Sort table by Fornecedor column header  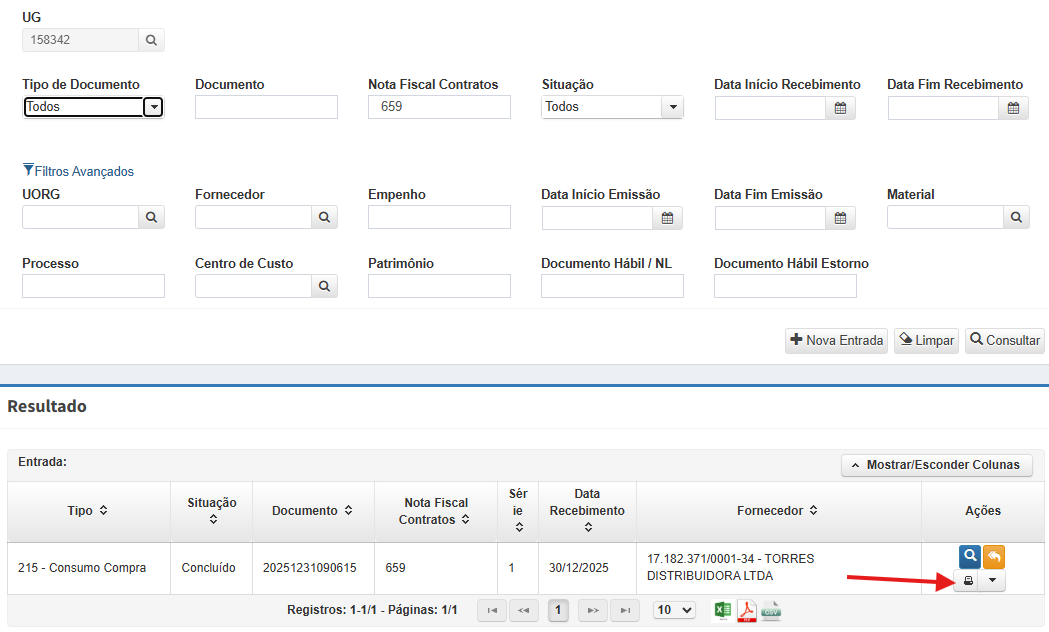[x=777, y=511]
